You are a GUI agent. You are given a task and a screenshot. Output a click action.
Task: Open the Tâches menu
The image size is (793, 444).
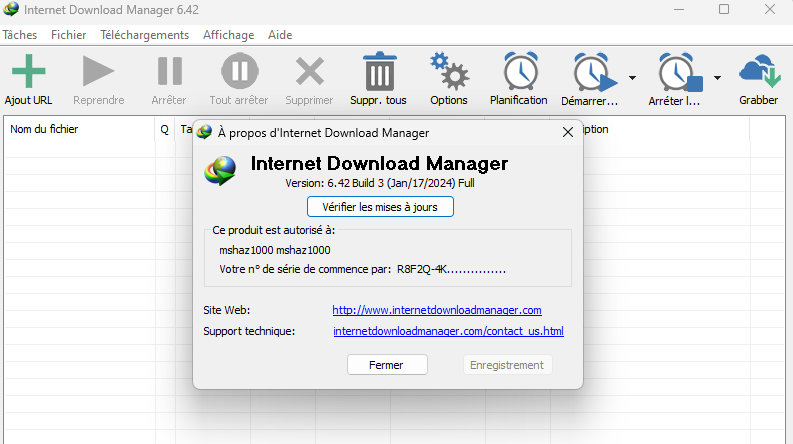point(20,35)
